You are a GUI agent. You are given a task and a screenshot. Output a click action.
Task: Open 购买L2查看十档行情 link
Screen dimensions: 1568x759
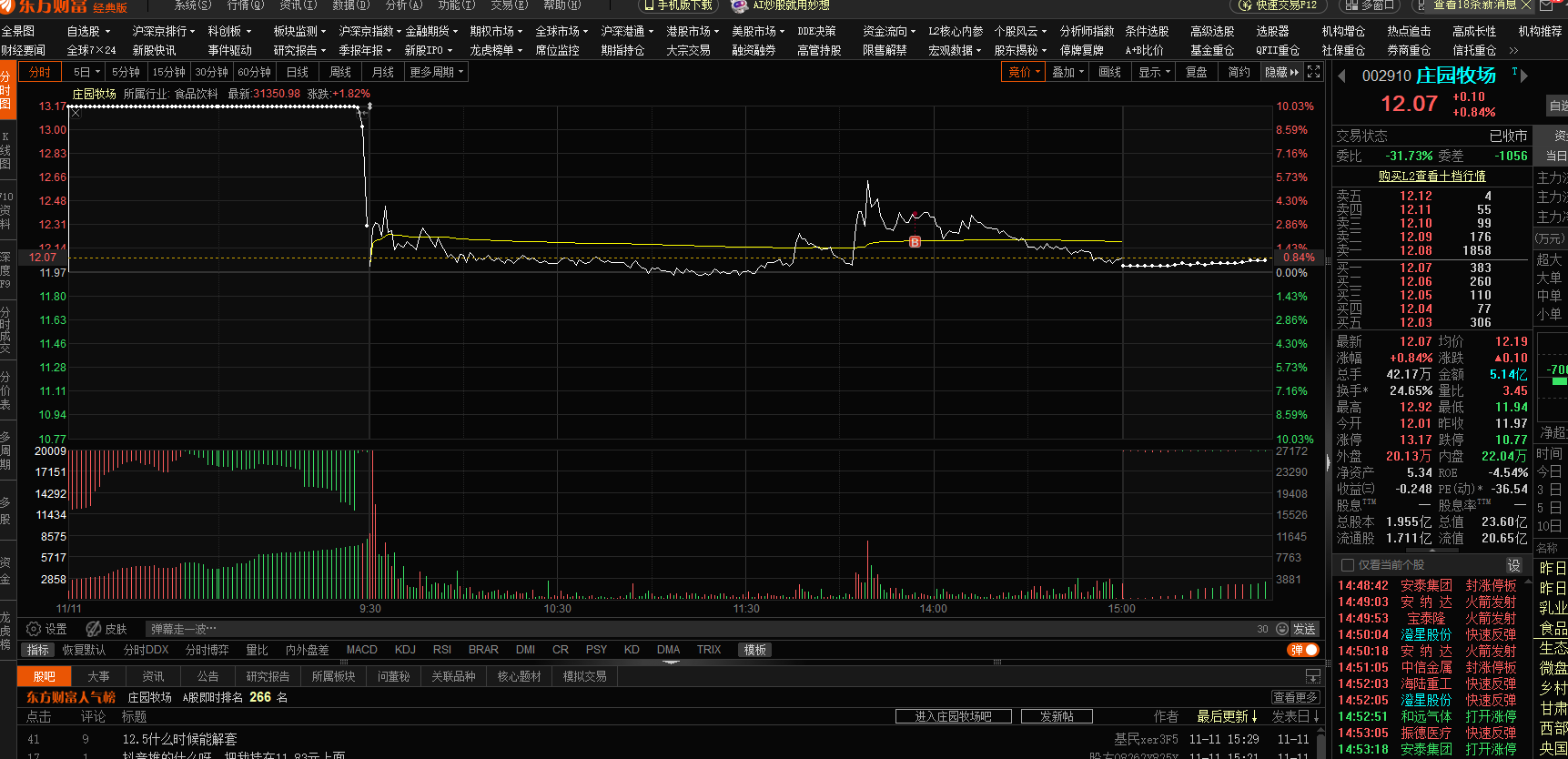pyautogui.click(x=1431, y=177)
